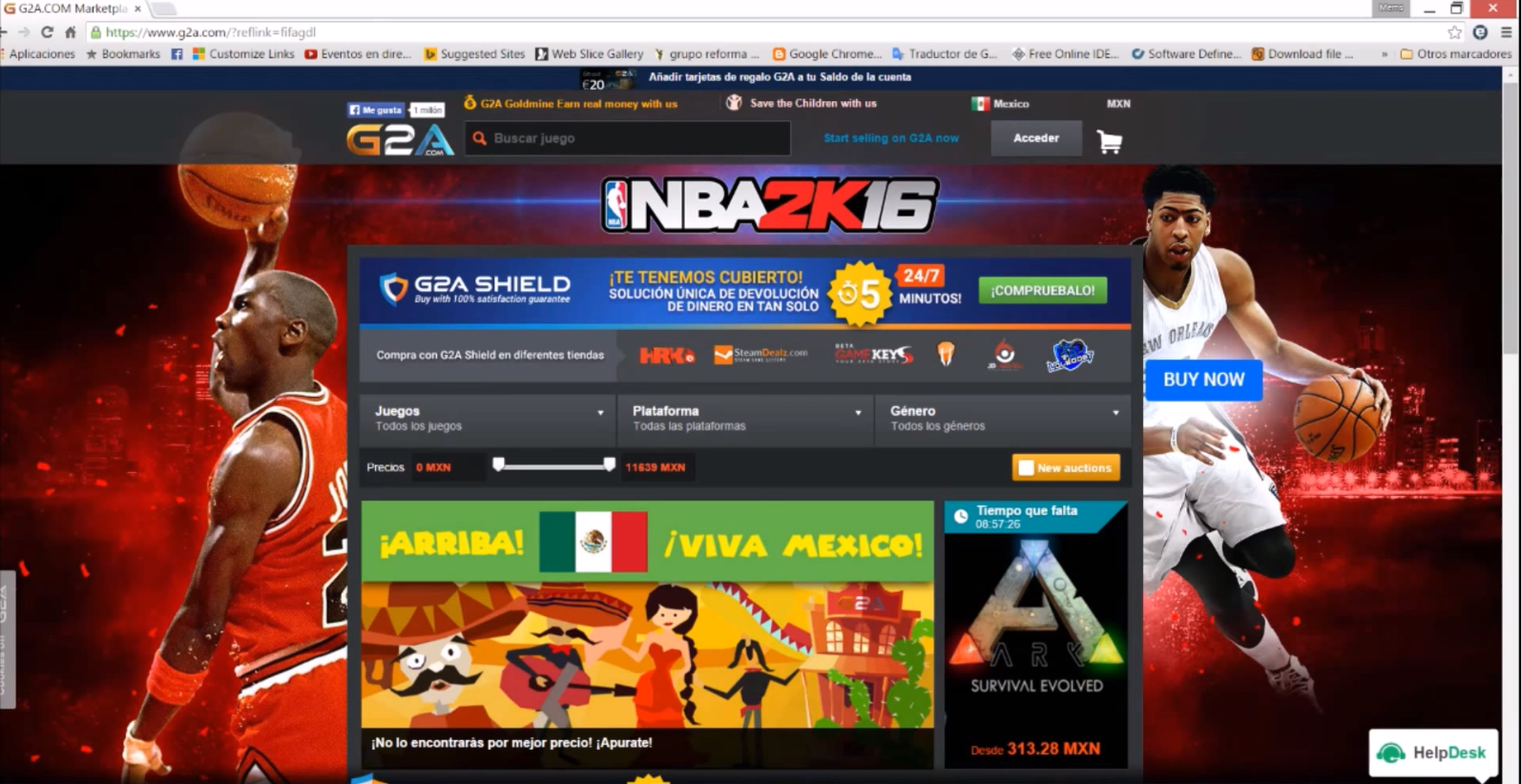The image size is (1521, 784).
Task: Click the price range slider track
Action: pos(553,465)
